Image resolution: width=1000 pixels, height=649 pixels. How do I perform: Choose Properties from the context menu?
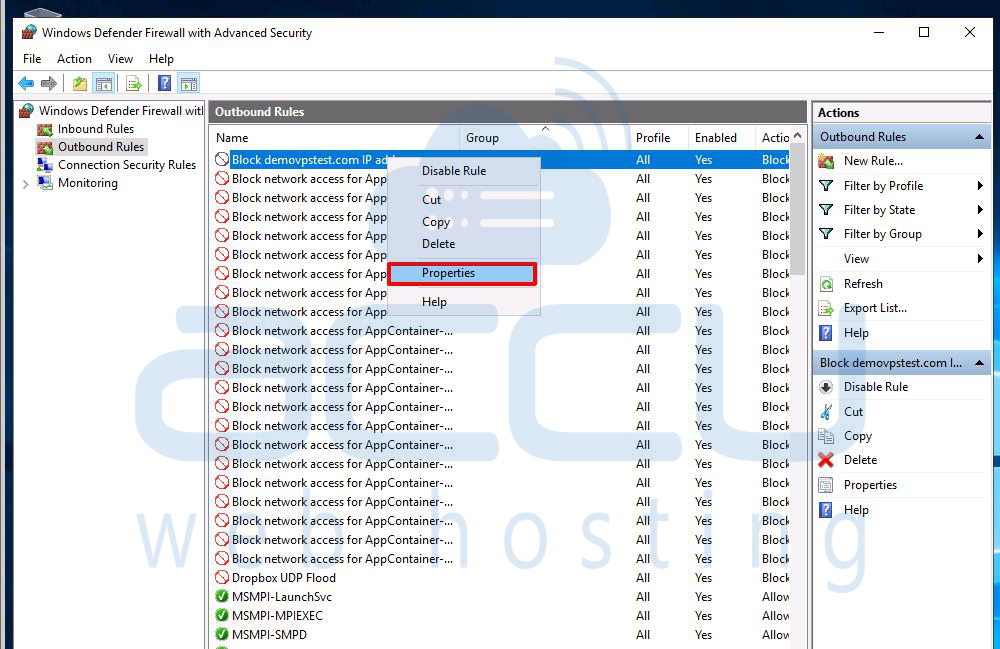click(448, 273)
